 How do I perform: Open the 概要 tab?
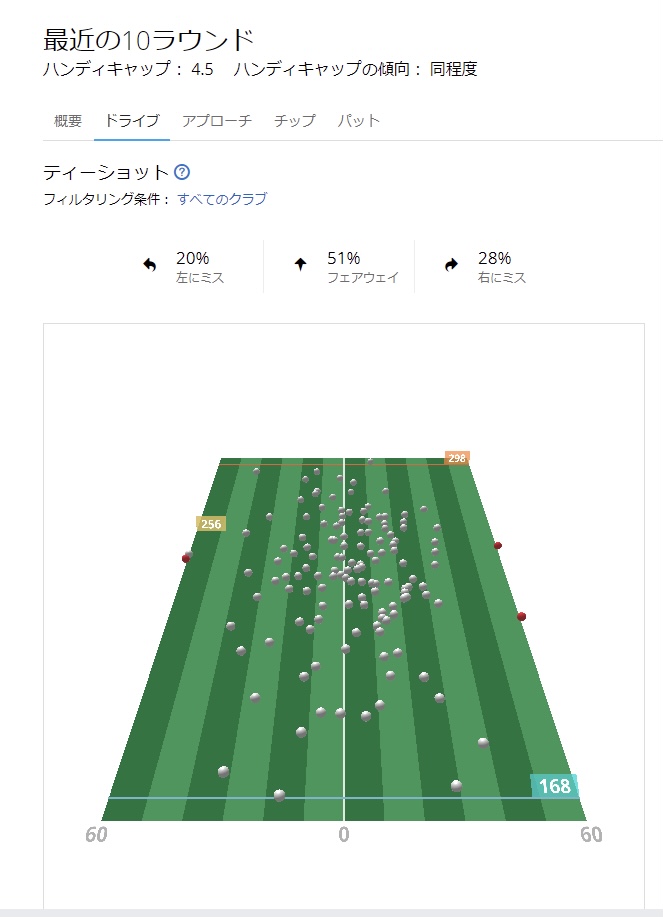pyautogui.click(x=68, y=121)
